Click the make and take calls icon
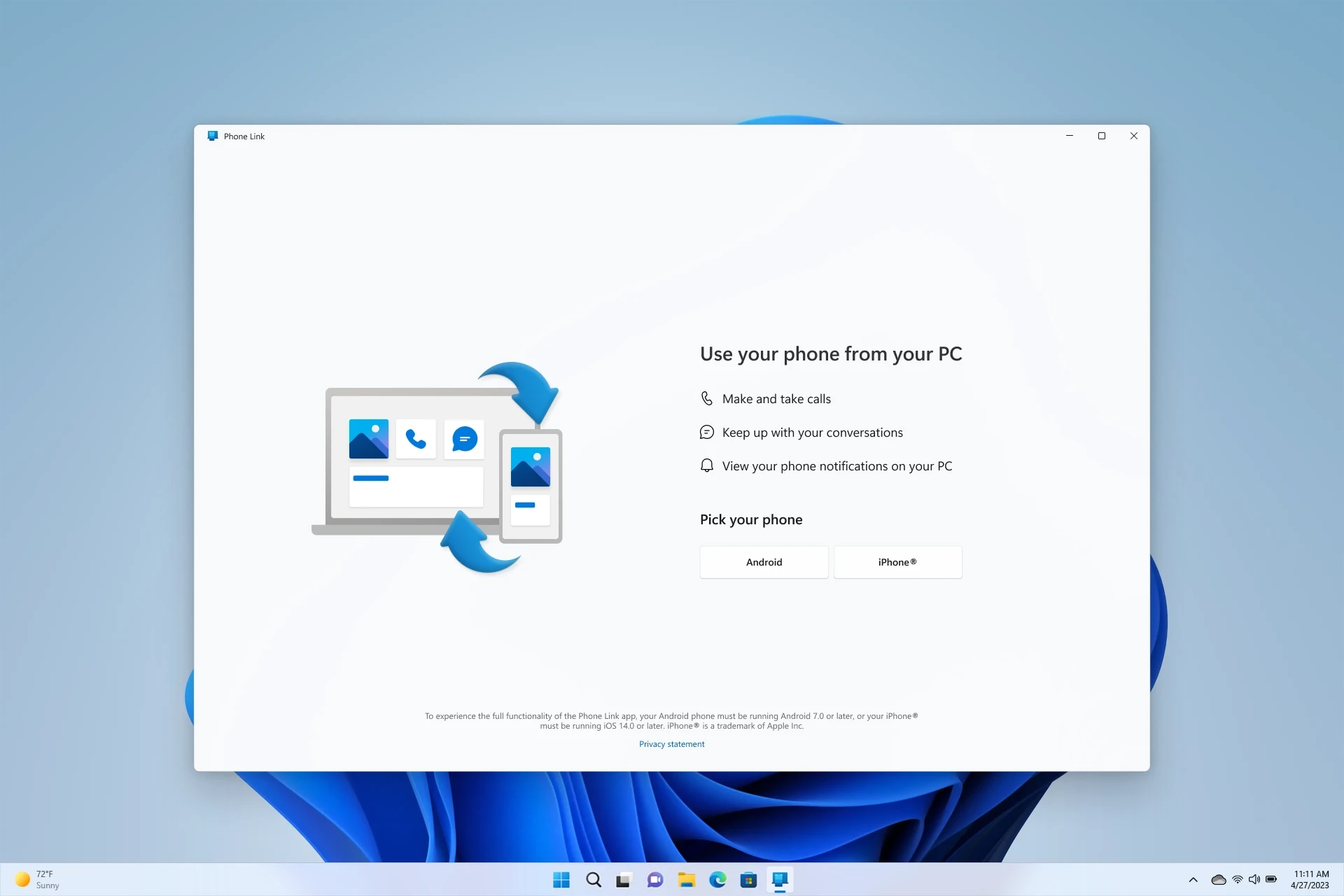The width and height of the screenshot is (1344, 896). [706, 398]
